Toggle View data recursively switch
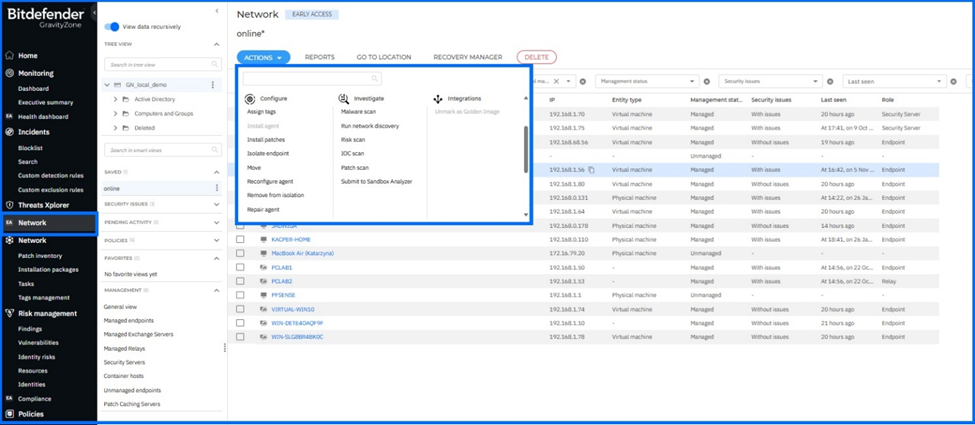The width and height of the screenshot is (975, 425). point(112,27)
